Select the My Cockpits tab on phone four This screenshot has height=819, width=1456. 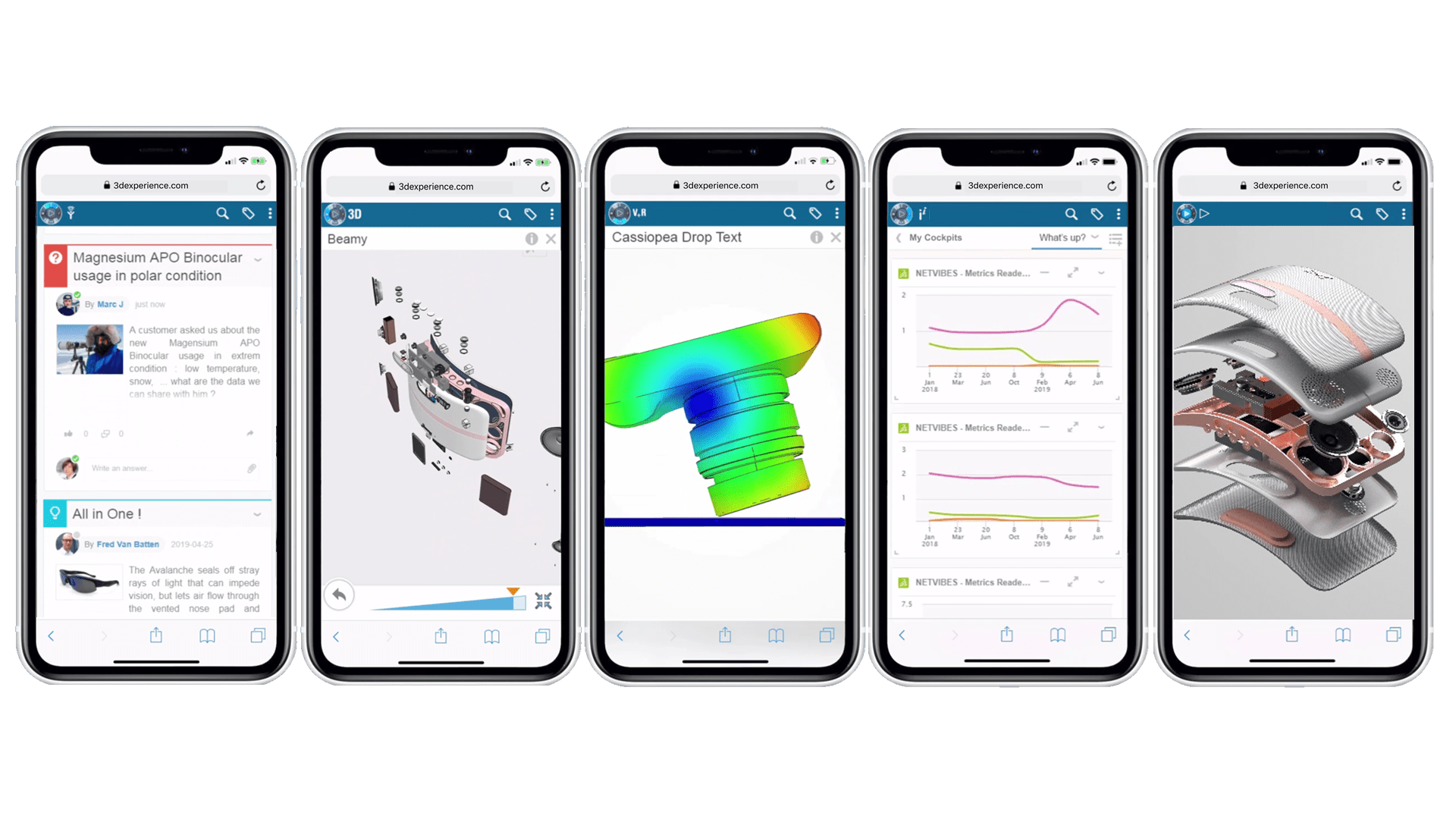(930, 237)
